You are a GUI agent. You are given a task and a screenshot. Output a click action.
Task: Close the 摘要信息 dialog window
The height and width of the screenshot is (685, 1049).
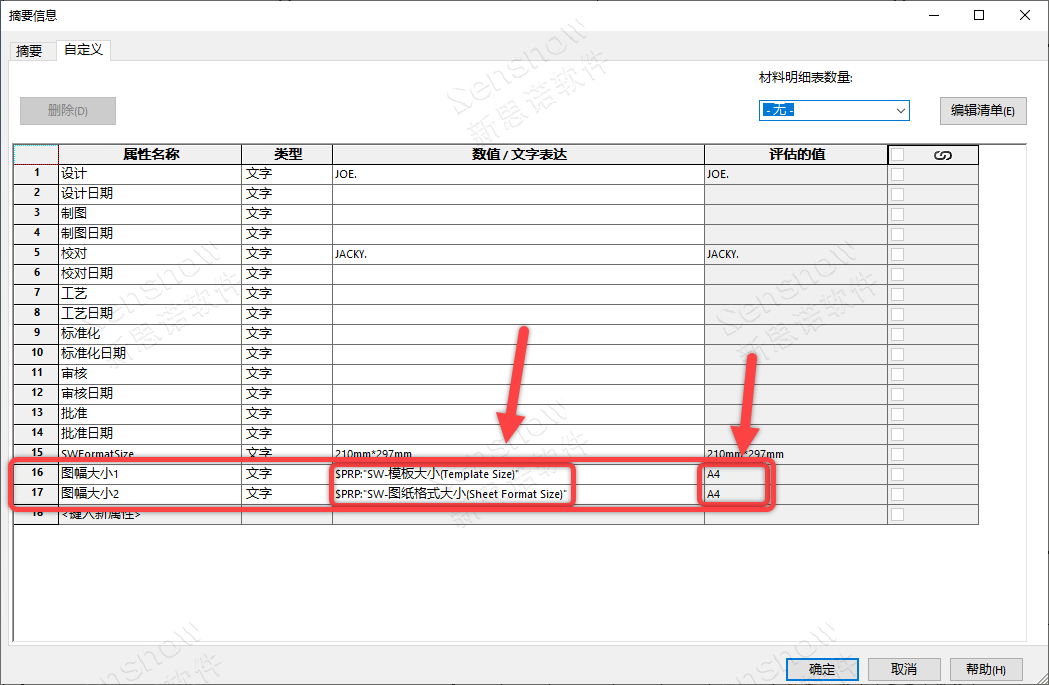pyautogui.click(x=1024, y=15)
